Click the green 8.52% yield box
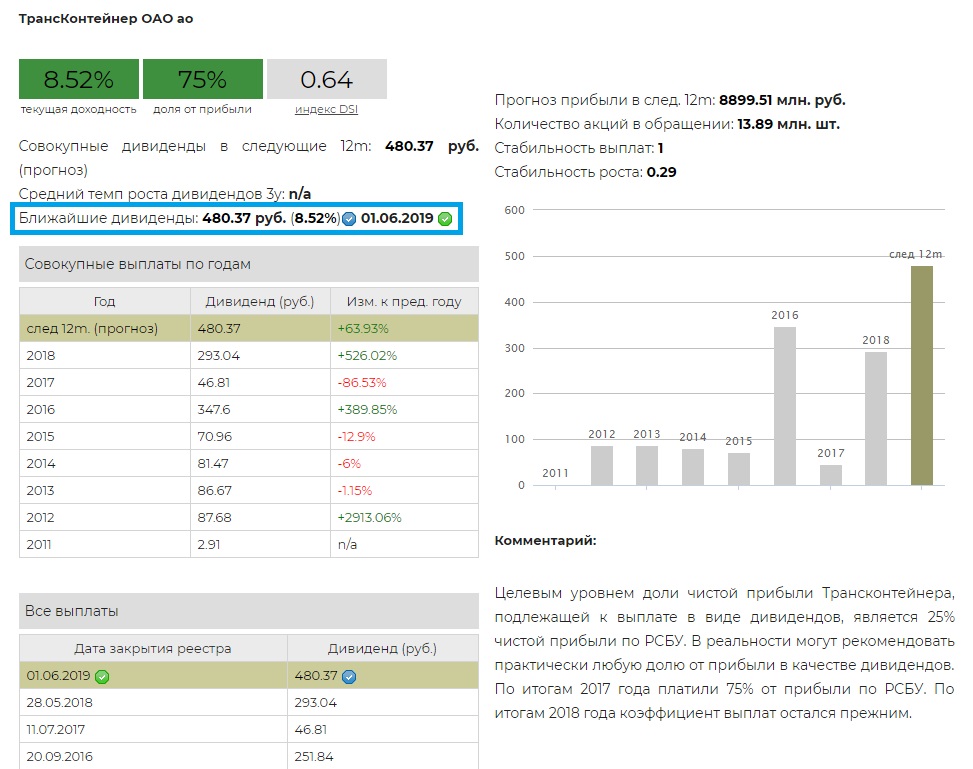The height and width of the screenshot is (769, 973). 78,79
